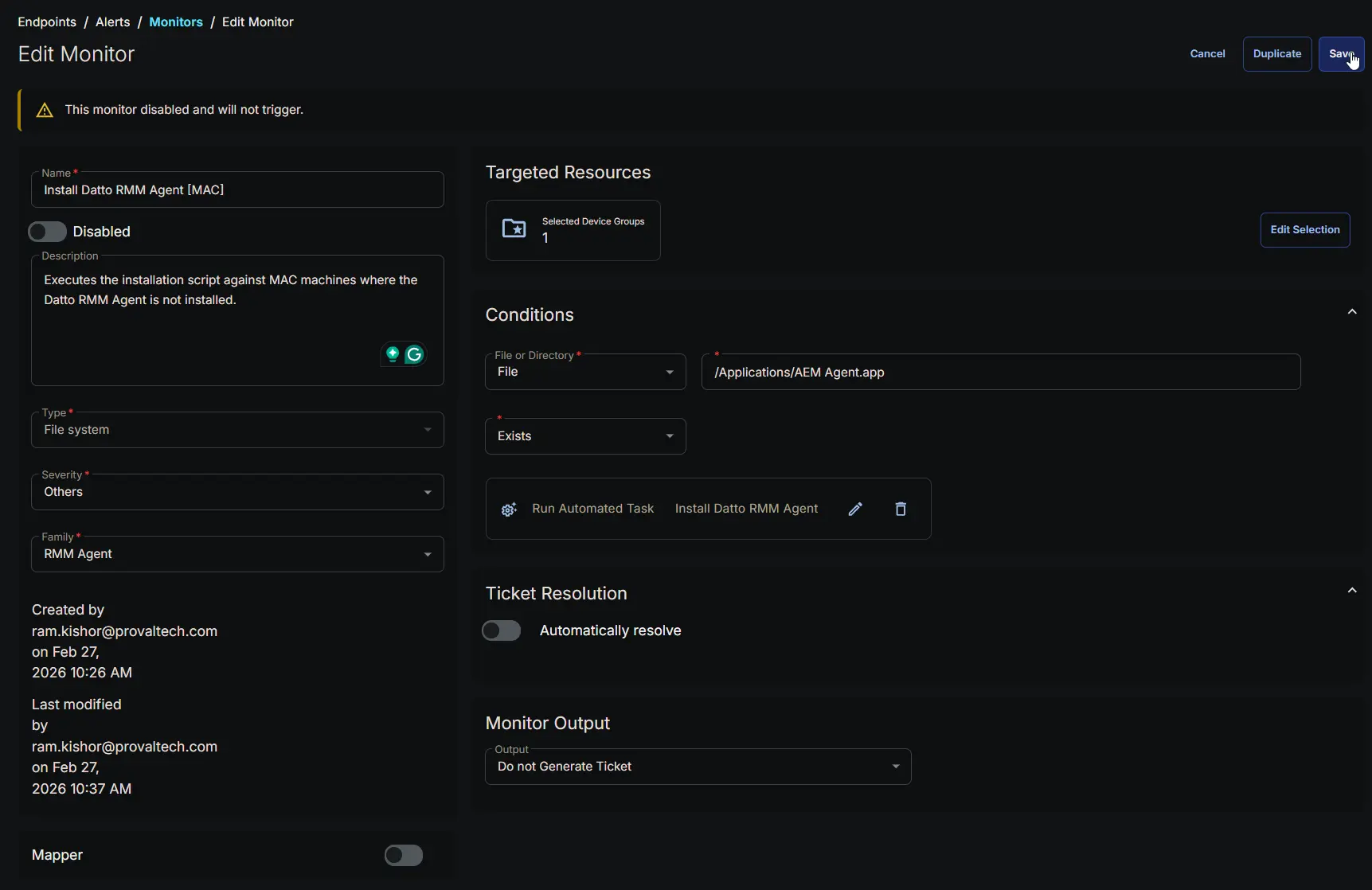Collapse the Conditions section
Image resolution: width=1372 pixels, height=890 pixels.
[1351, 312]
